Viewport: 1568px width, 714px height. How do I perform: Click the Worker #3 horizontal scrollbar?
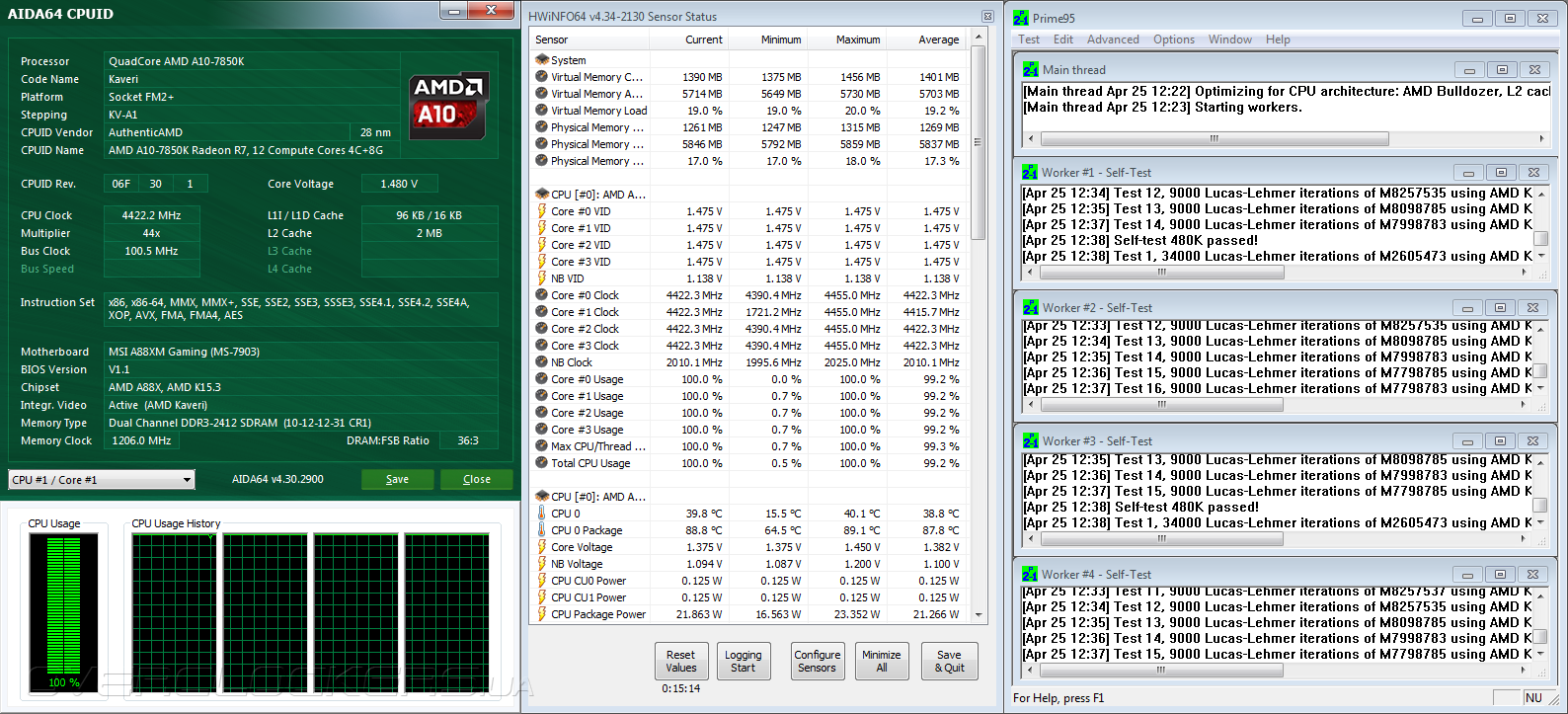tap(1278, 538)
